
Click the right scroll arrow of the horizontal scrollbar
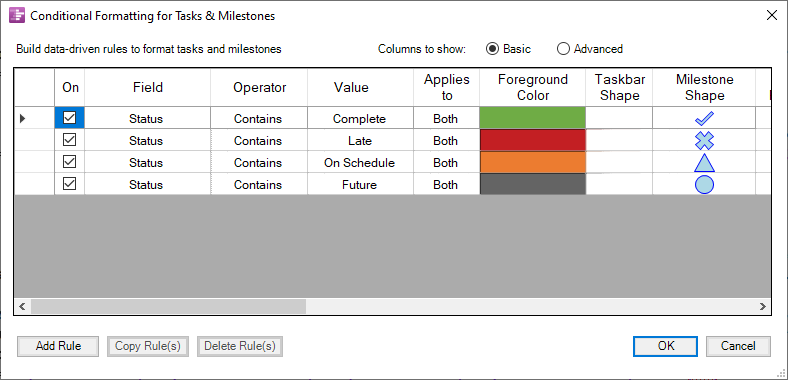click(x=763, y=306)
